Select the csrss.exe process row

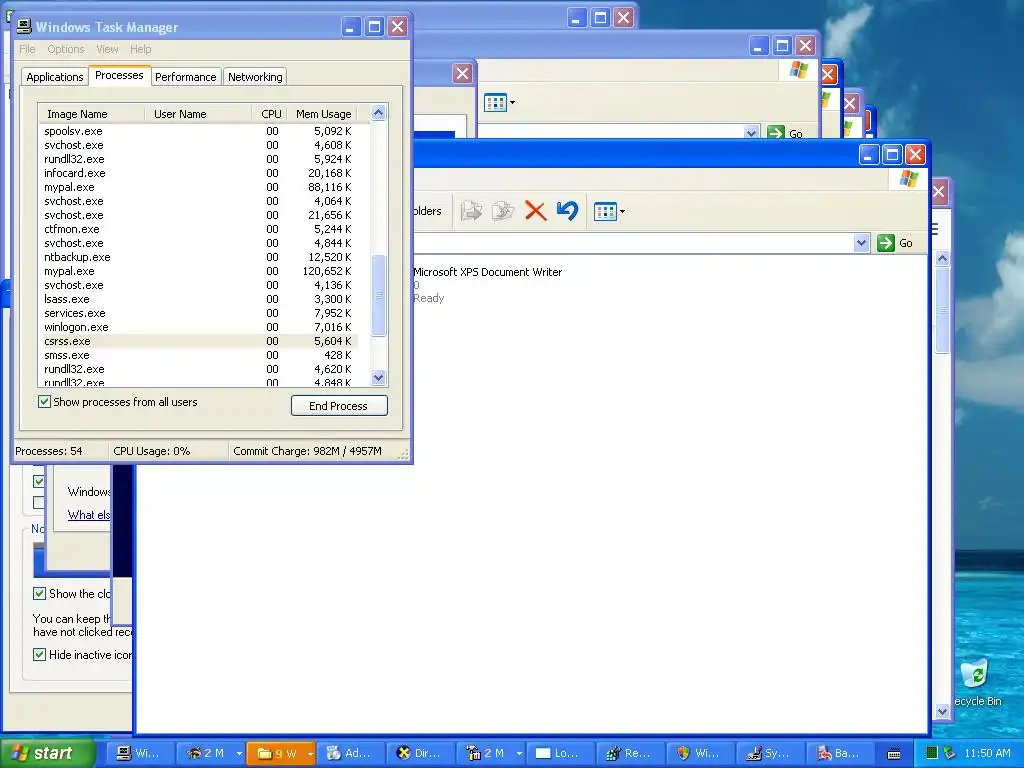(199, 341)
